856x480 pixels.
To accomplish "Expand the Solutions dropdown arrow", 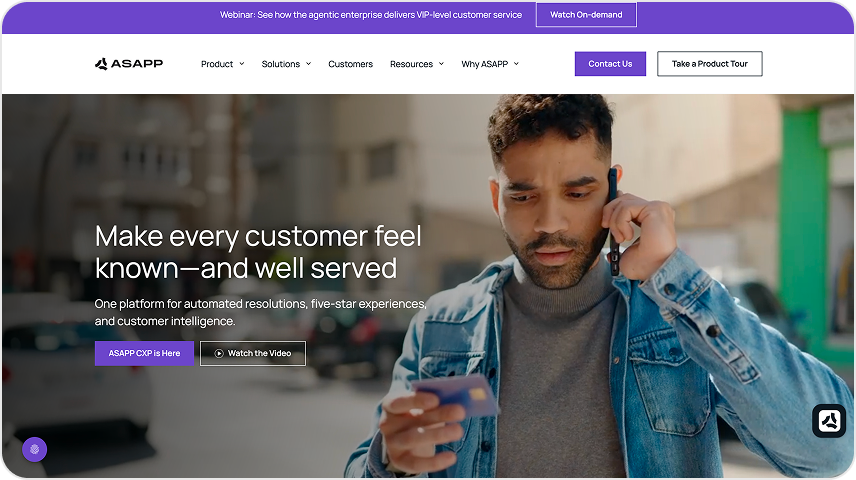I will tap(308, 64).
